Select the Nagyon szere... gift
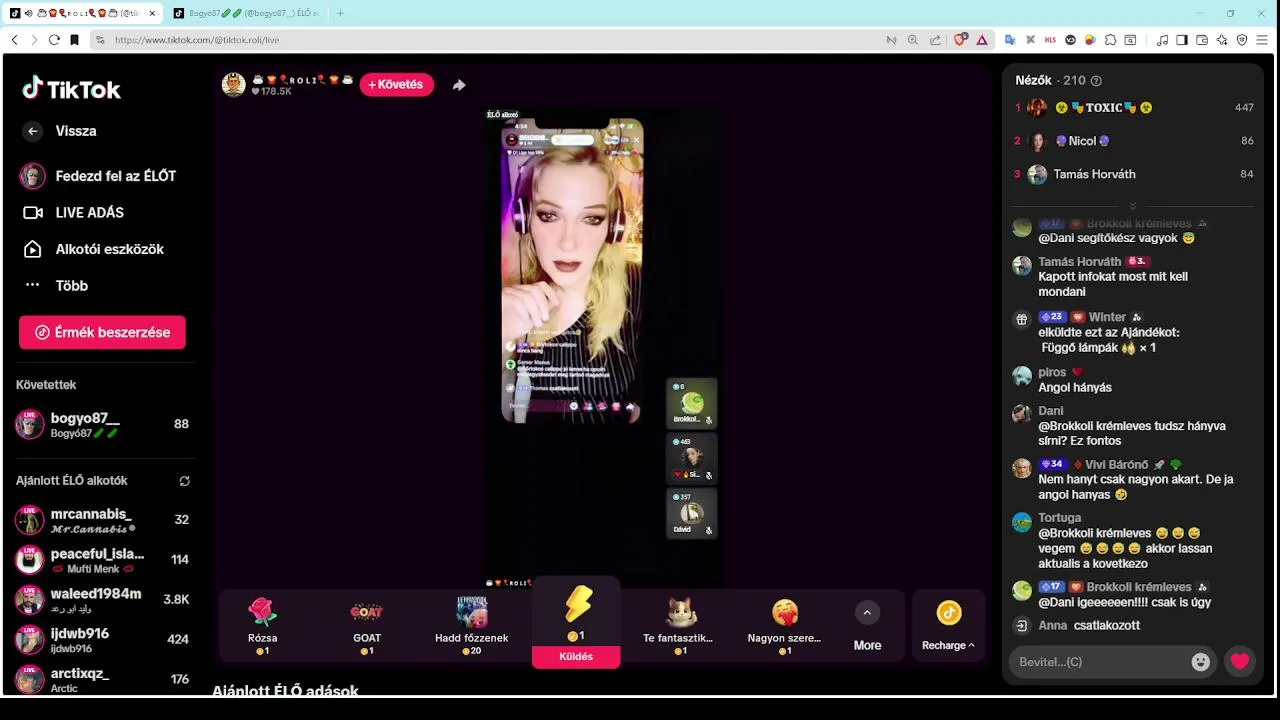1280x720 pixels. tap(785, 625)
